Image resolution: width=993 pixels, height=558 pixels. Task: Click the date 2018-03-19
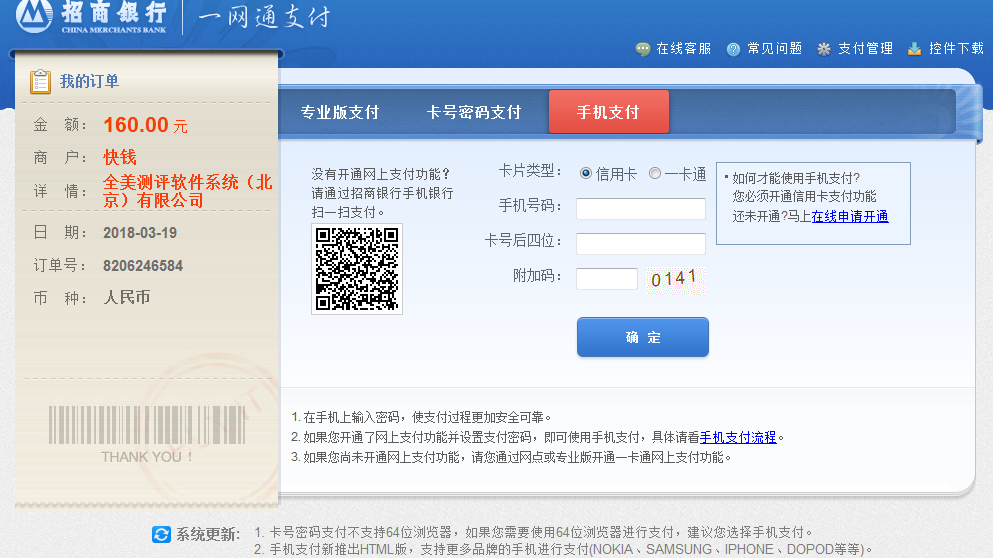pyautogui.click(x=140, y=232)
